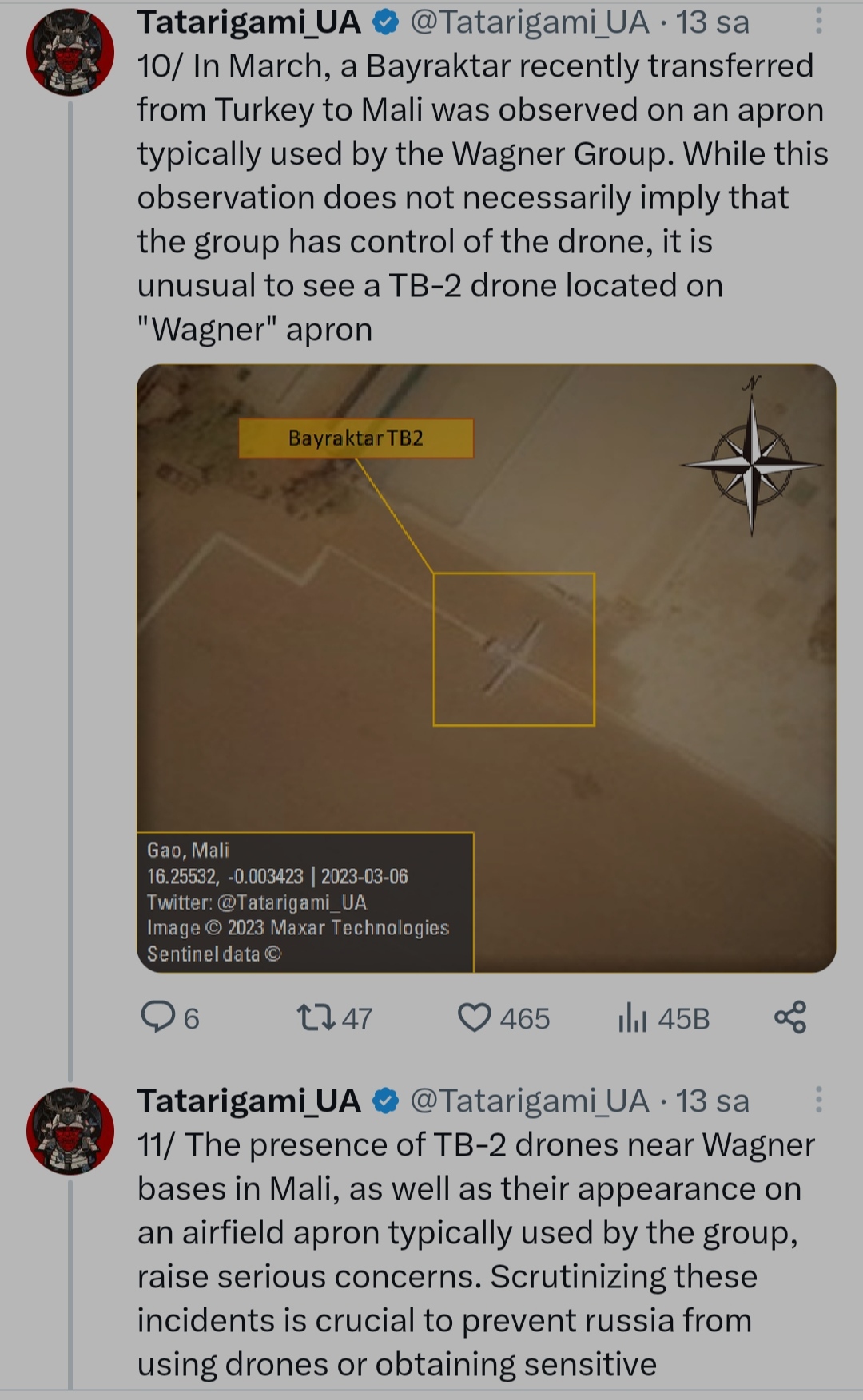The image size is (863, 1400).
Task: Open profile avatar beside the 10/ tweet
Action: (70, 53)
